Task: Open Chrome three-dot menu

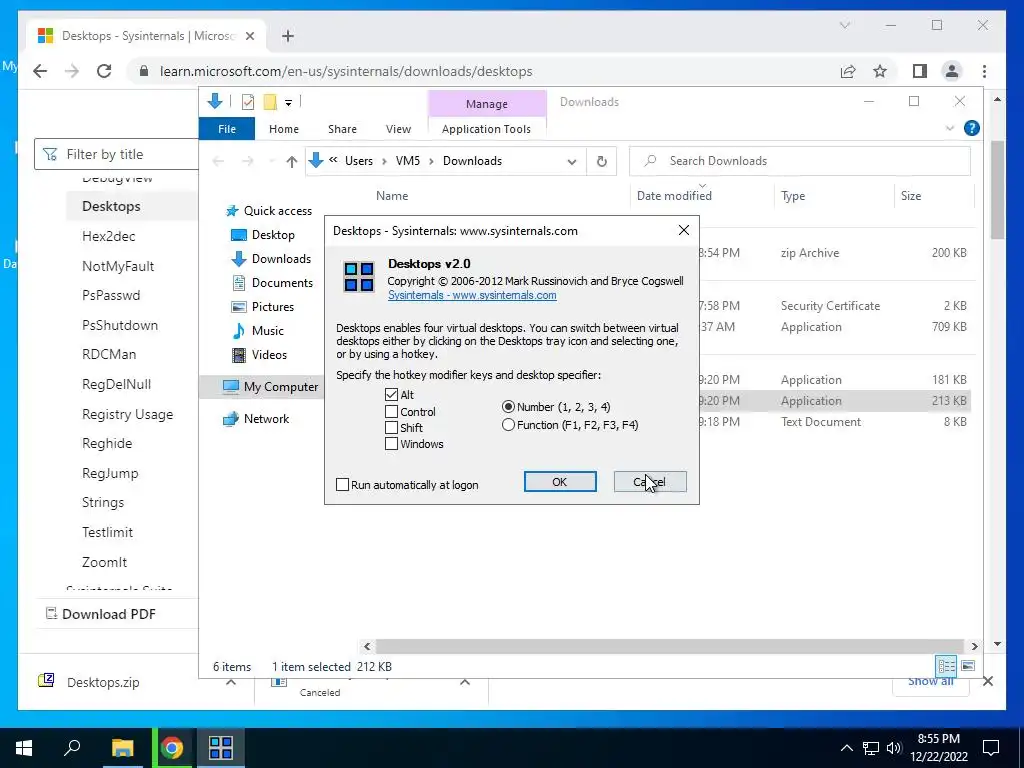Action: click(x=984, y=71)
